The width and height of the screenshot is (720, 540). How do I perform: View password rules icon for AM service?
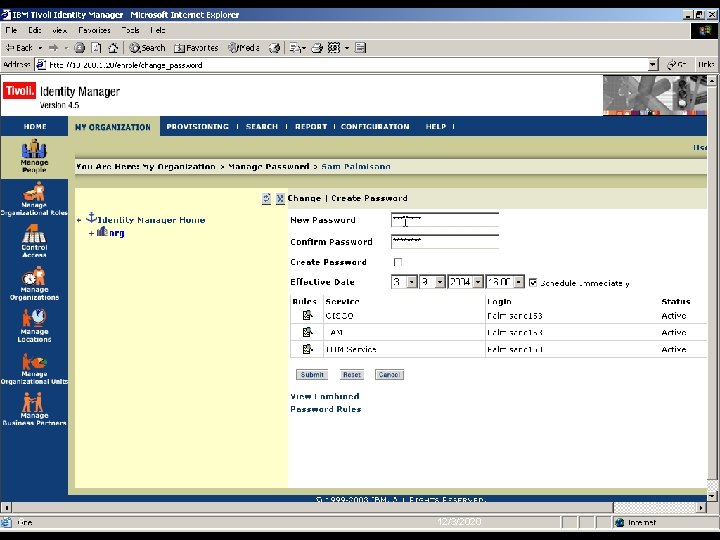point(307,332)
